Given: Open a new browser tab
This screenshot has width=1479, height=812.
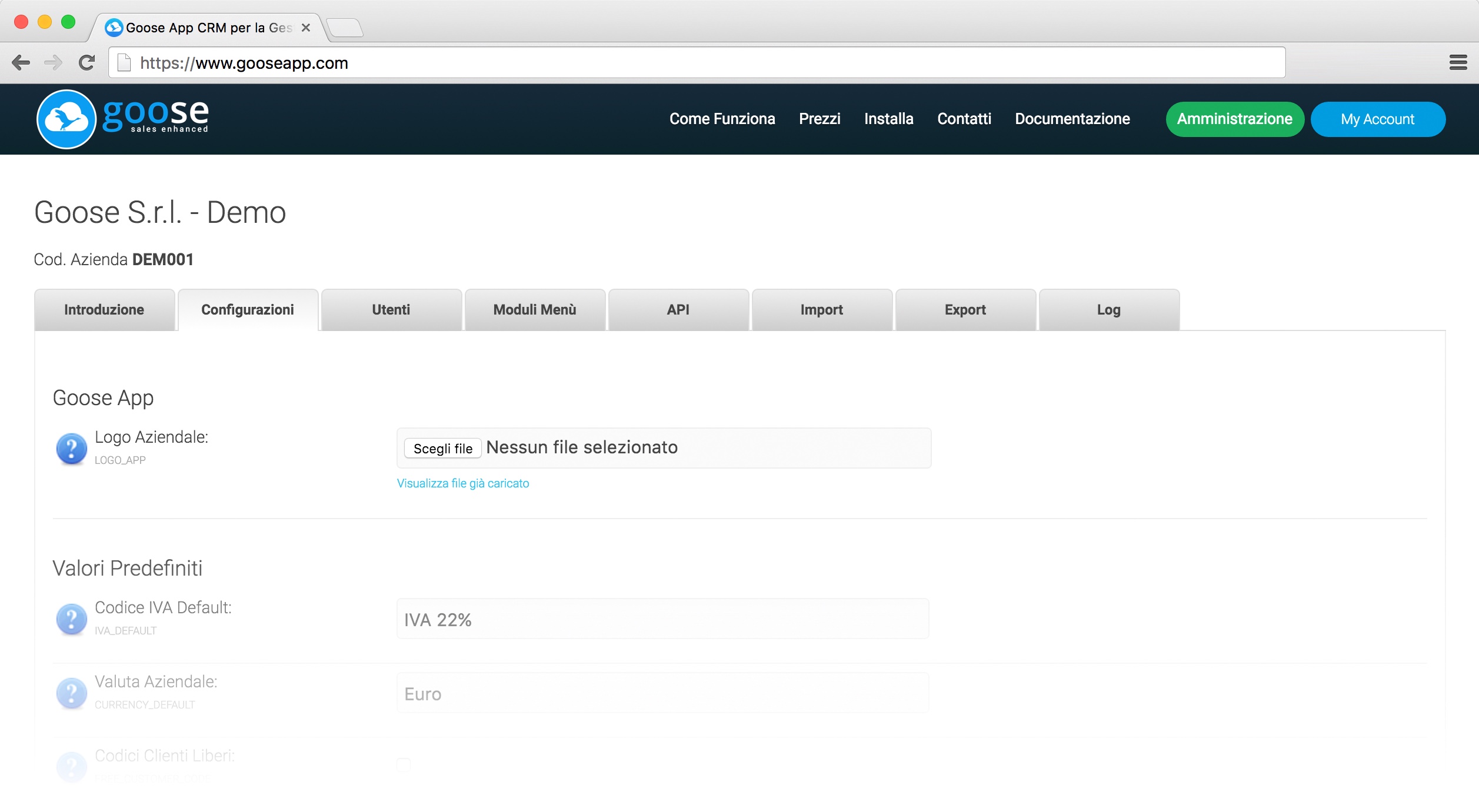Looking at the screenshot, I should coord(345,28).
